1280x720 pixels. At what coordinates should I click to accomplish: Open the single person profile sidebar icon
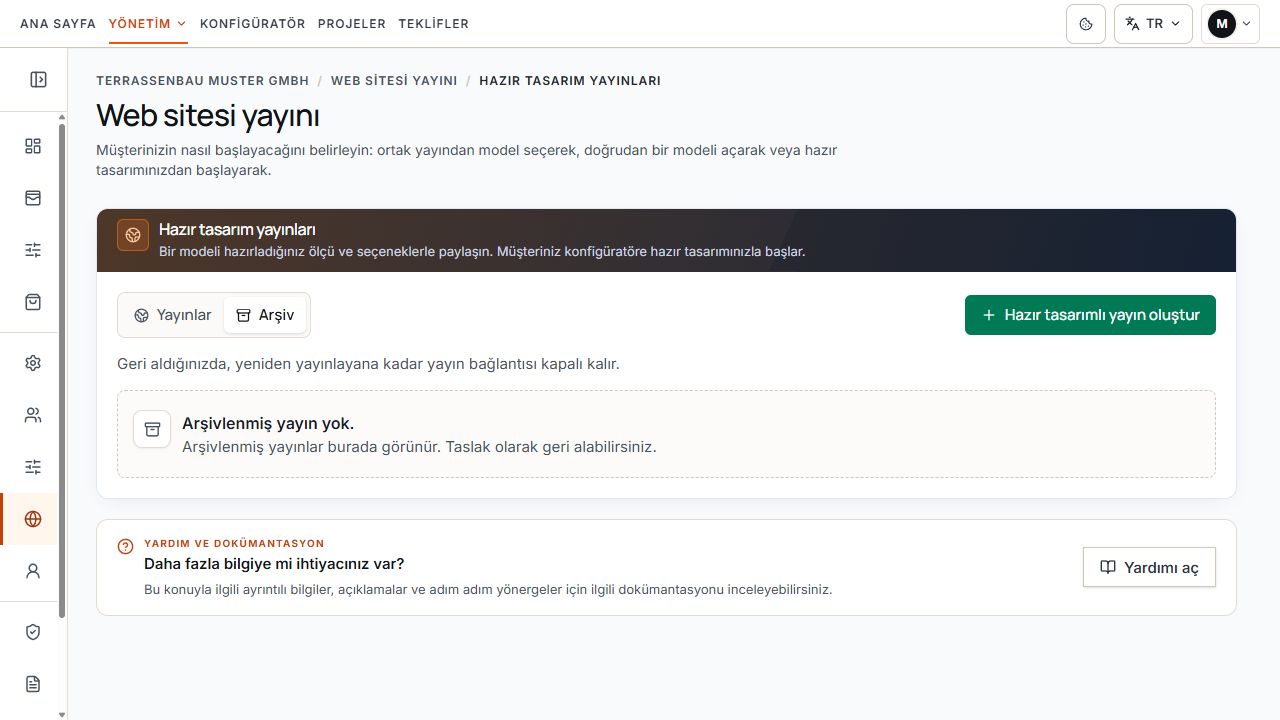(33, 571)
